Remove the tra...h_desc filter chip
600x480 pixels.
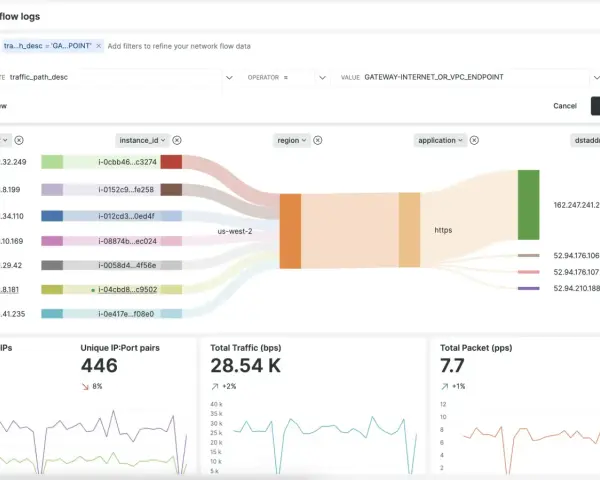(98, 46)
